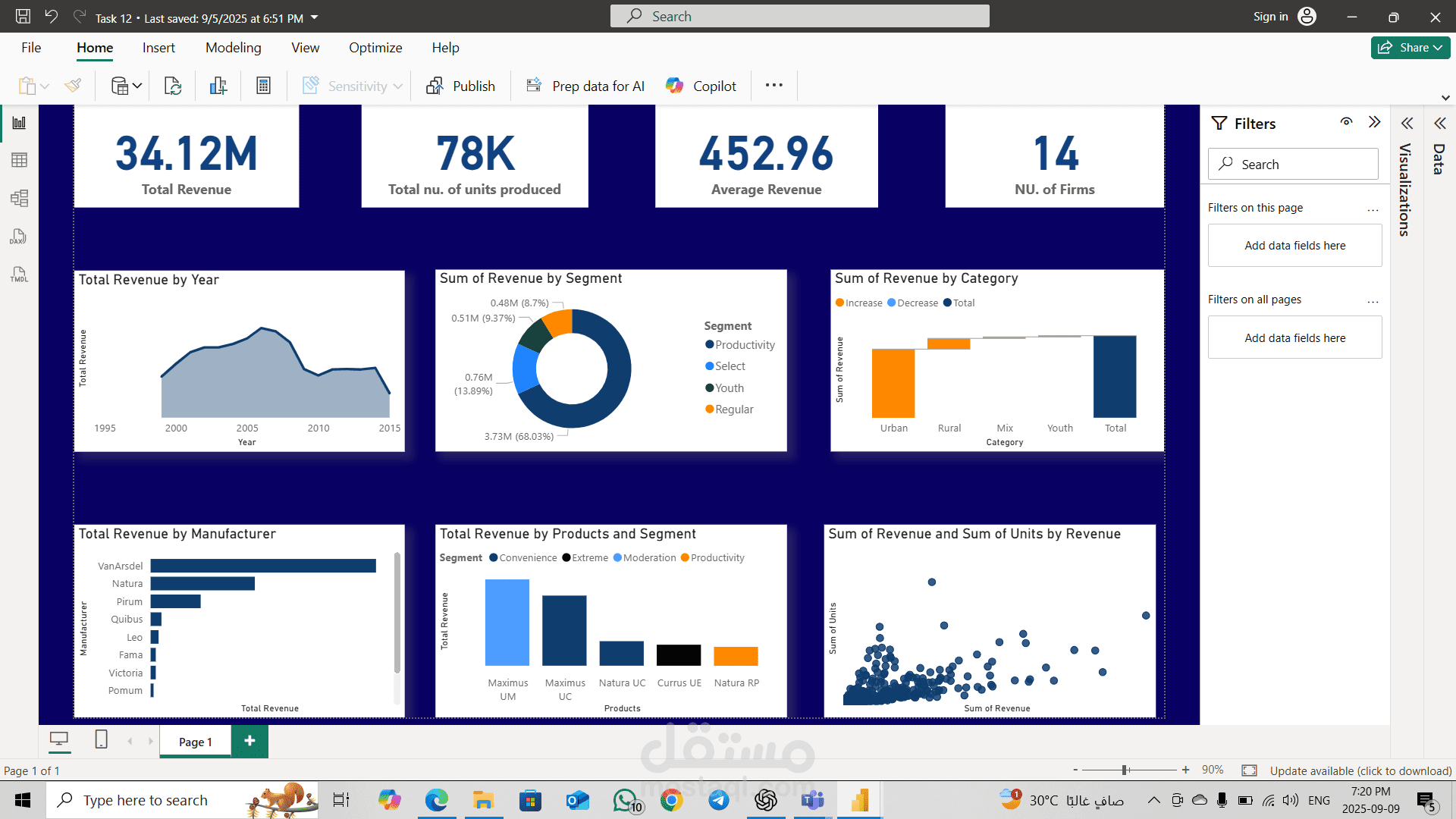Open the Model view icon

click(x=19, y=199)
